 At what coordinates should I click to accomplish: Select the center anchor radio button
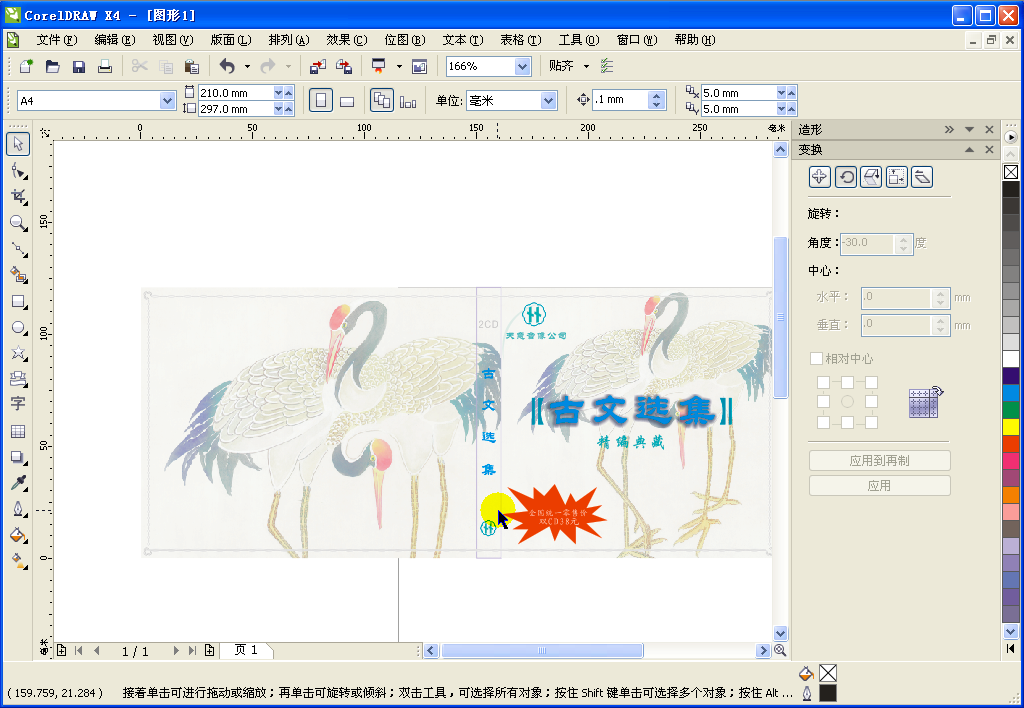pos(847,402)
